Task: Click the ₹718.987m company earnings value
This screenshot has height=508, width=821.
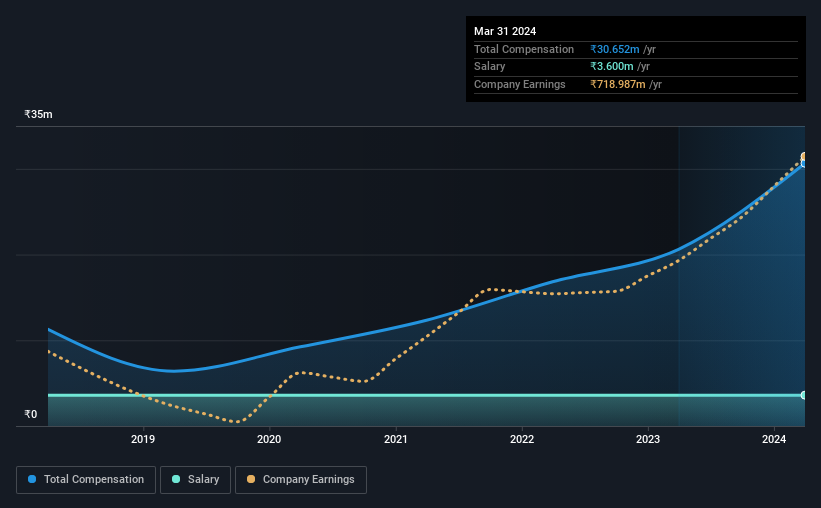Action: click(618, 84)
